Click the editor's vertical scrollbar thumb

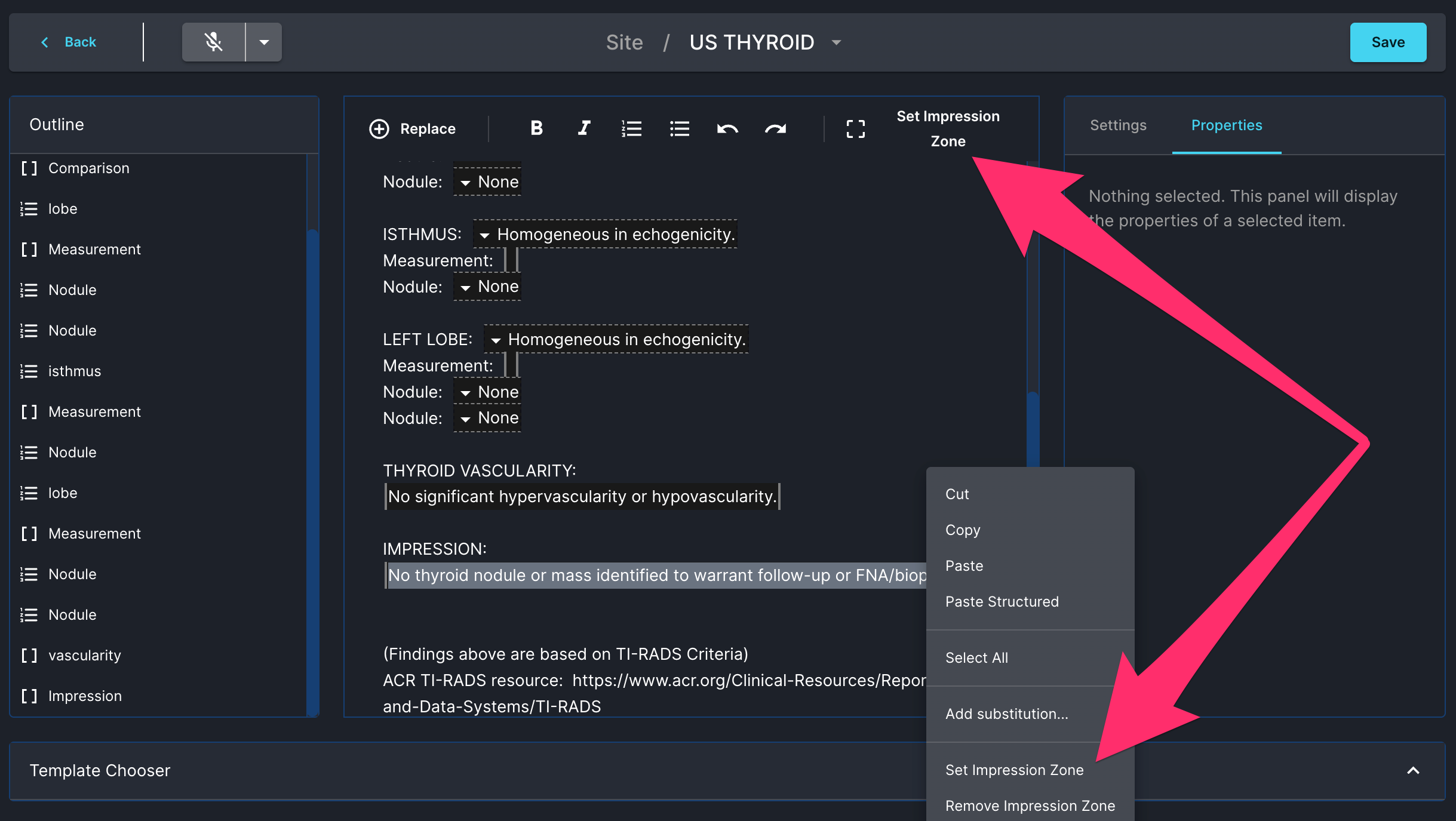coord(1033,429)
